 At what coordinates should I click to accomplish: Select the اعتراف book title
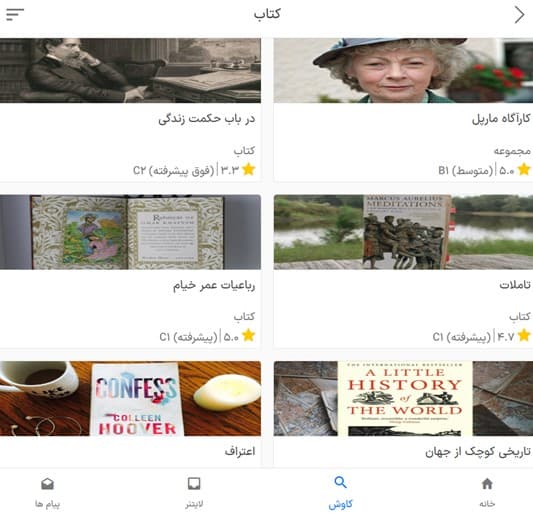click(x=240, y=451)
